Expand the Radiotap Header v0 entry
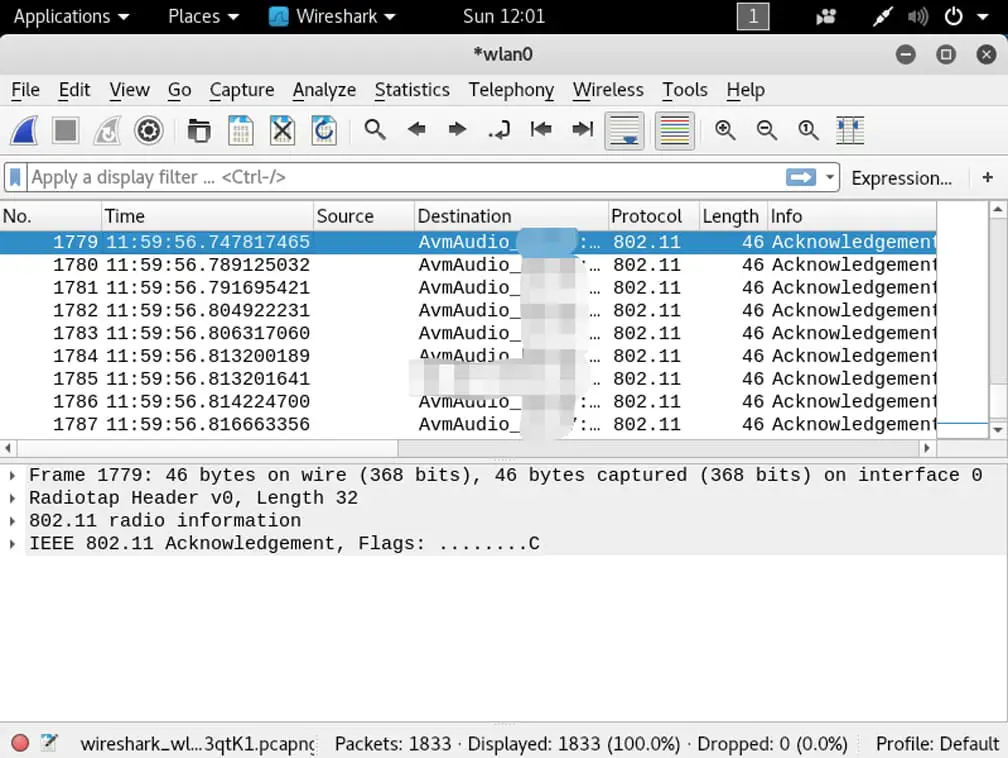This screenshot has height=758, width=1008. pyautogui.click(x=12, y=498)
